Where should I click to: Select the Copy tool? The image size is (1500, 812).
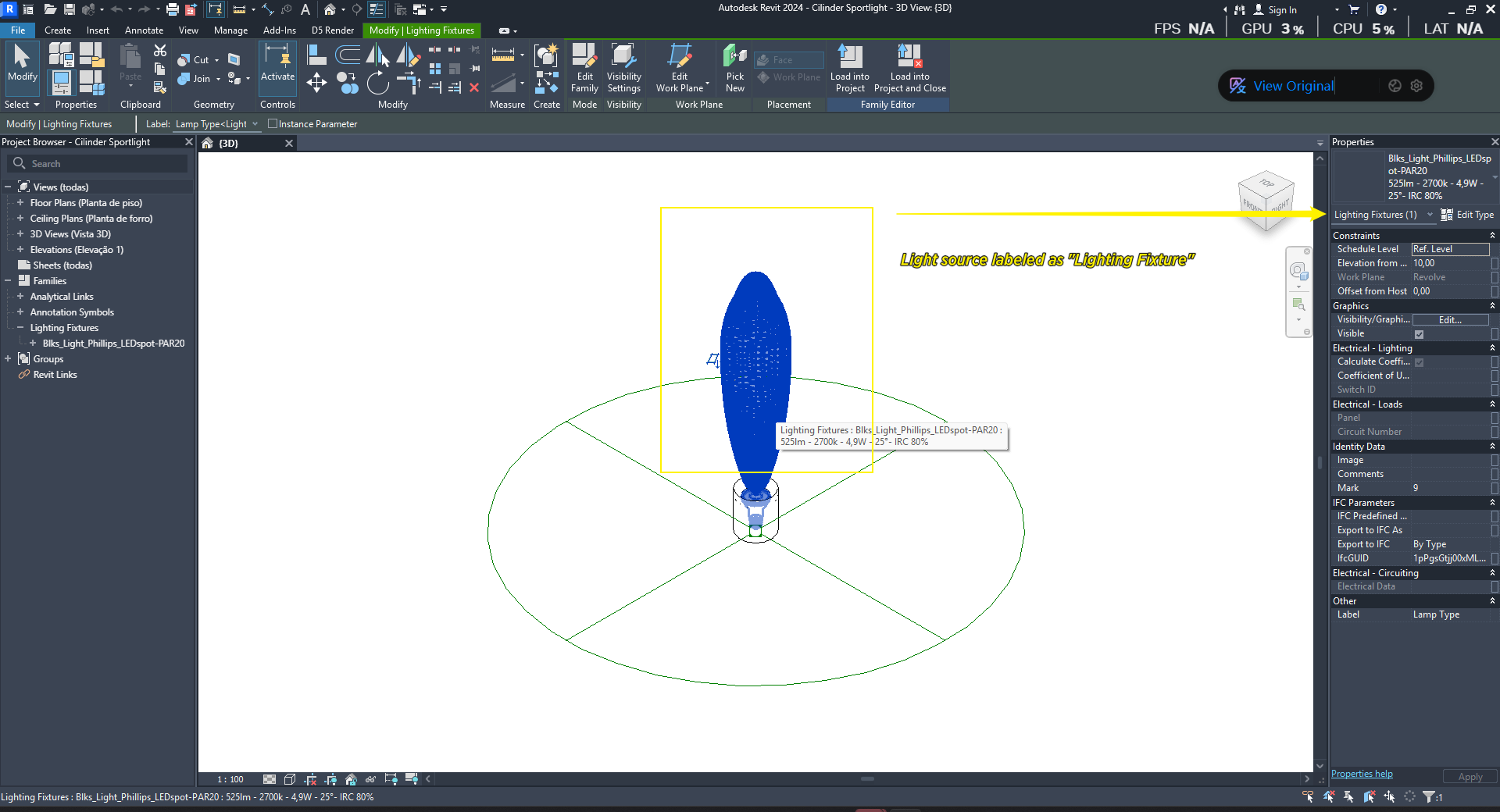tap(348, 82)
